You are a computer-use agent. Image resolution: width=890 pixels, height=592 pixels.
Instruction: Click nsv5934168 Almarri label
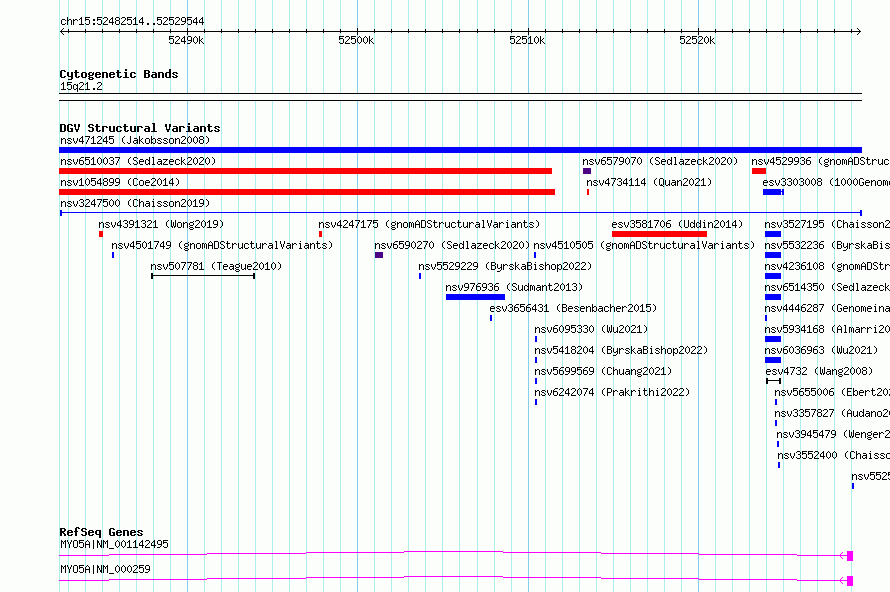click(827, 329)
